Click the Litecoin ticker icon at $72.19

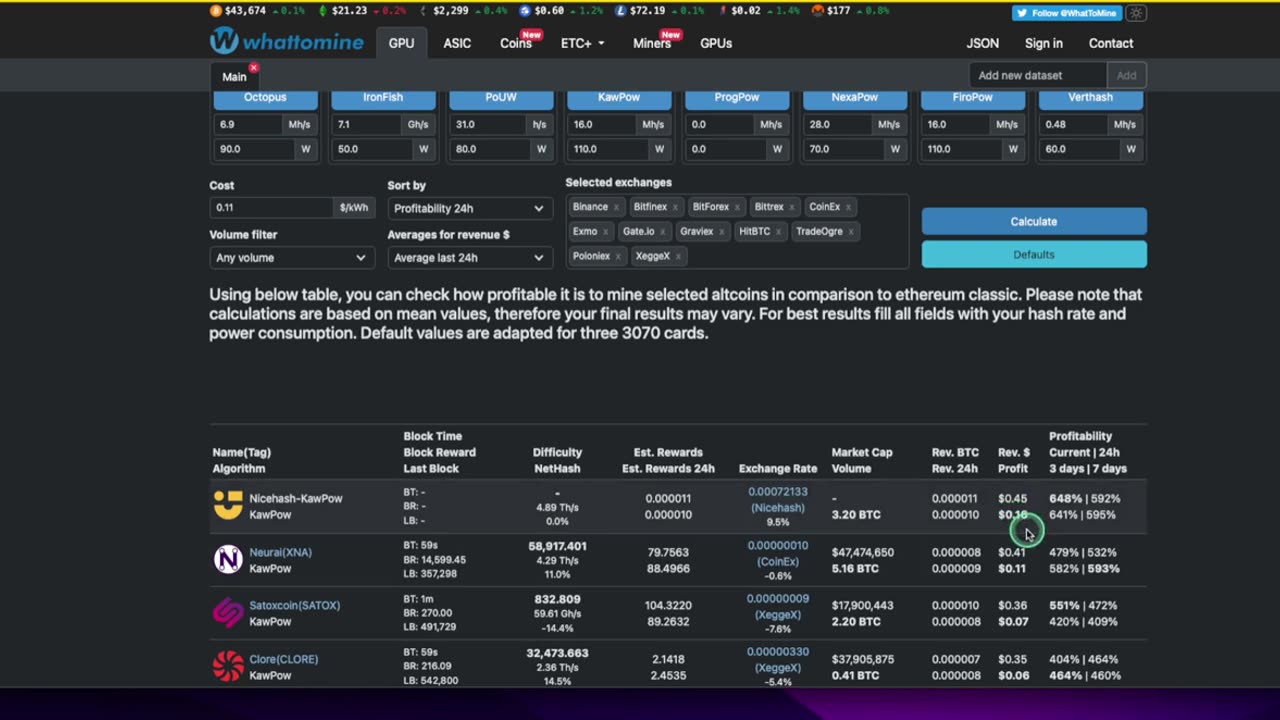[621, 11]
